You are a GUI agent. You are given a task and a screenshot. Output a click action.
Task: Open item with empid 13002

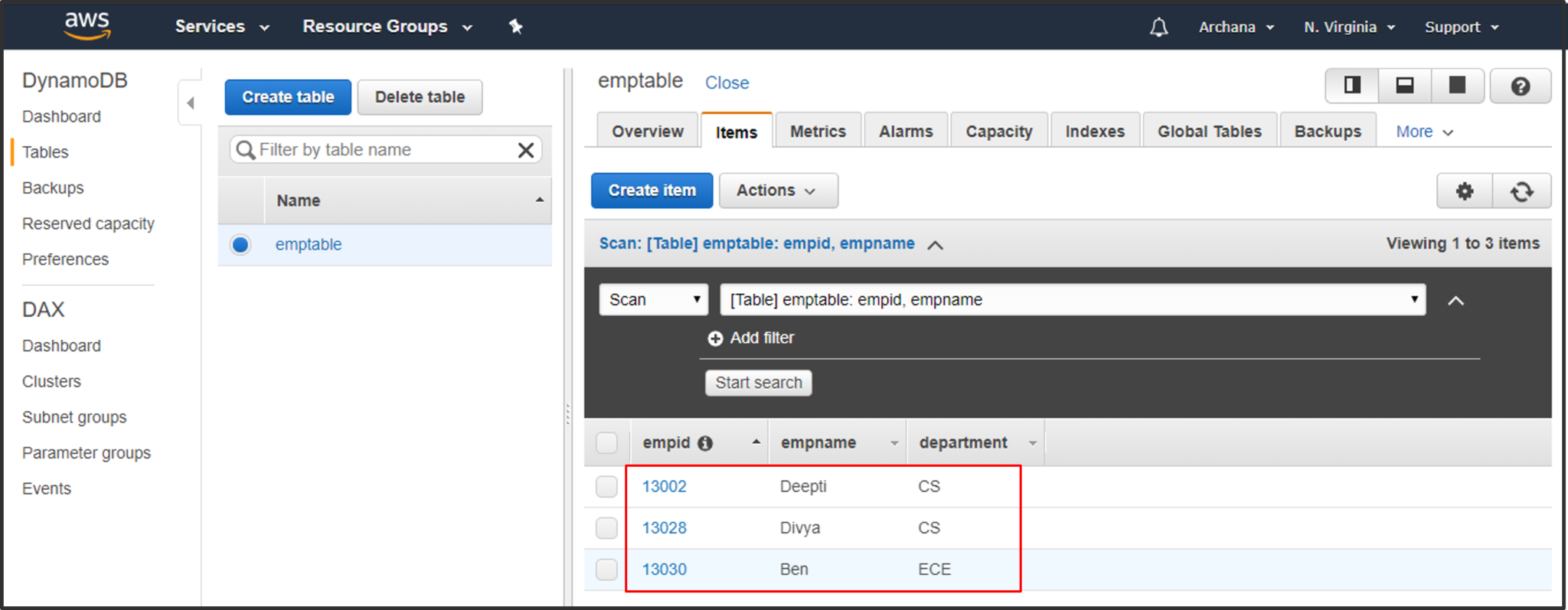tap(664, 487)
